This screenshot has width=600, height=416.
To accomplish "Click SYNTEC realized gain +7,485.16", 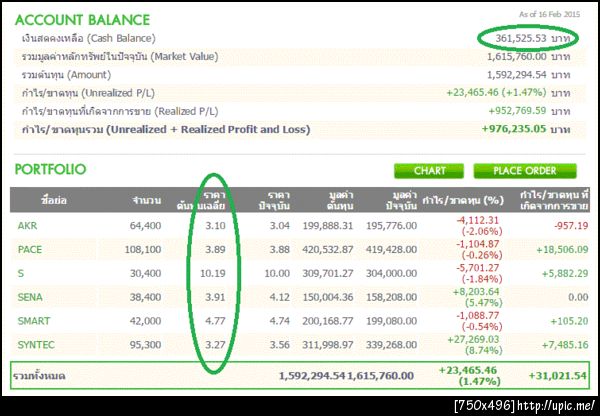I will 565,344.
